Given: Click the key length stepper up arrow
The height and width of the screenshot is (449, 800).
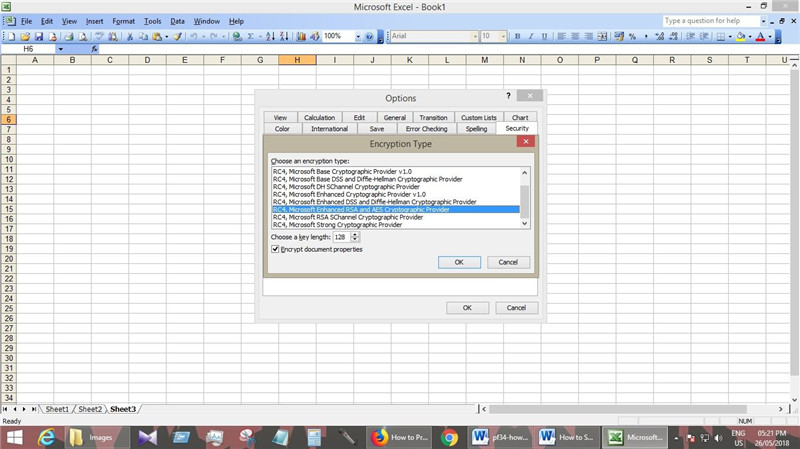Looking at the screenshot, I should tap(355, 235).
